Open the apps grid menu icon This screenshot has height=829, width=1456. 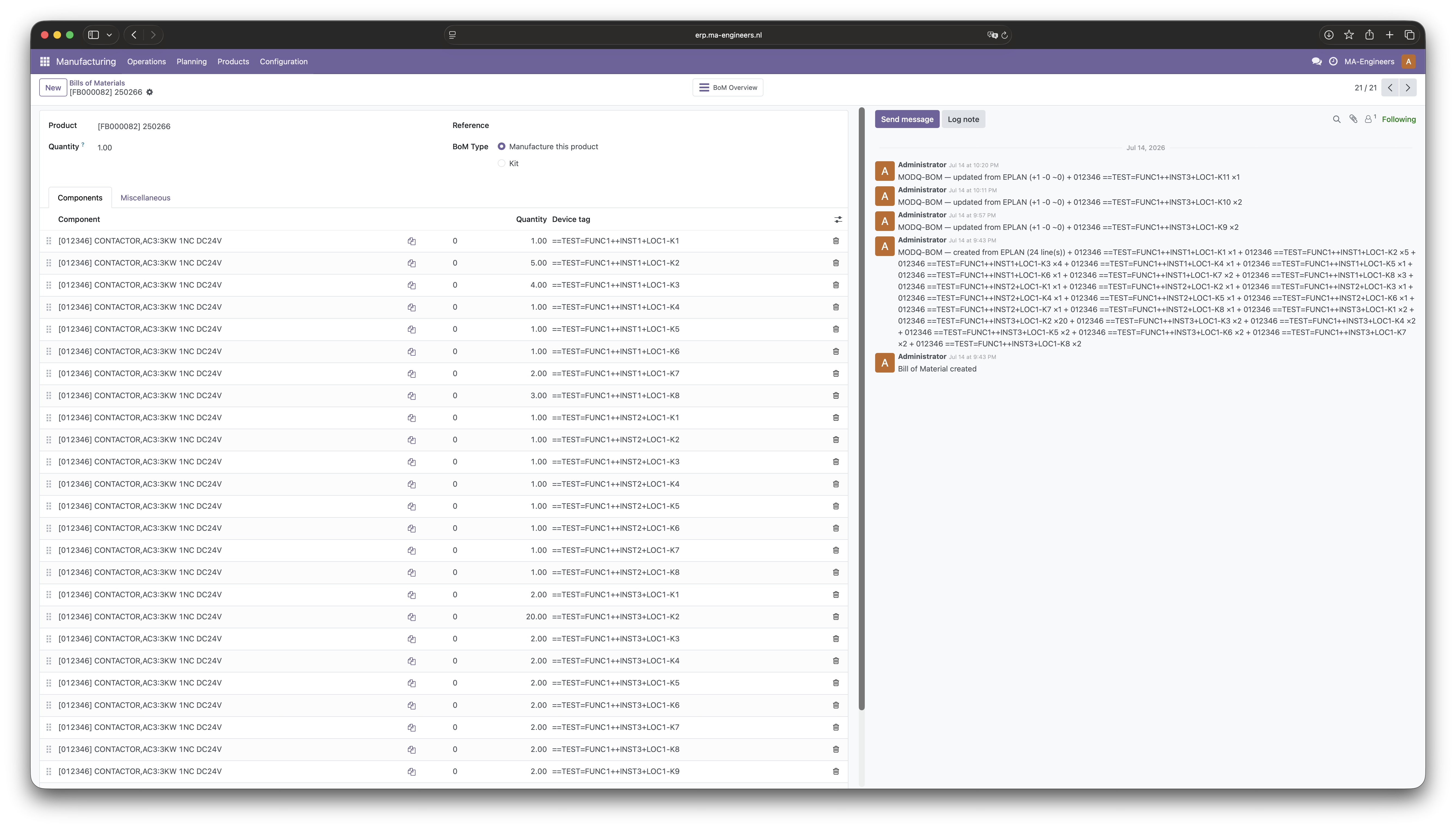click(x=45, y=62)
